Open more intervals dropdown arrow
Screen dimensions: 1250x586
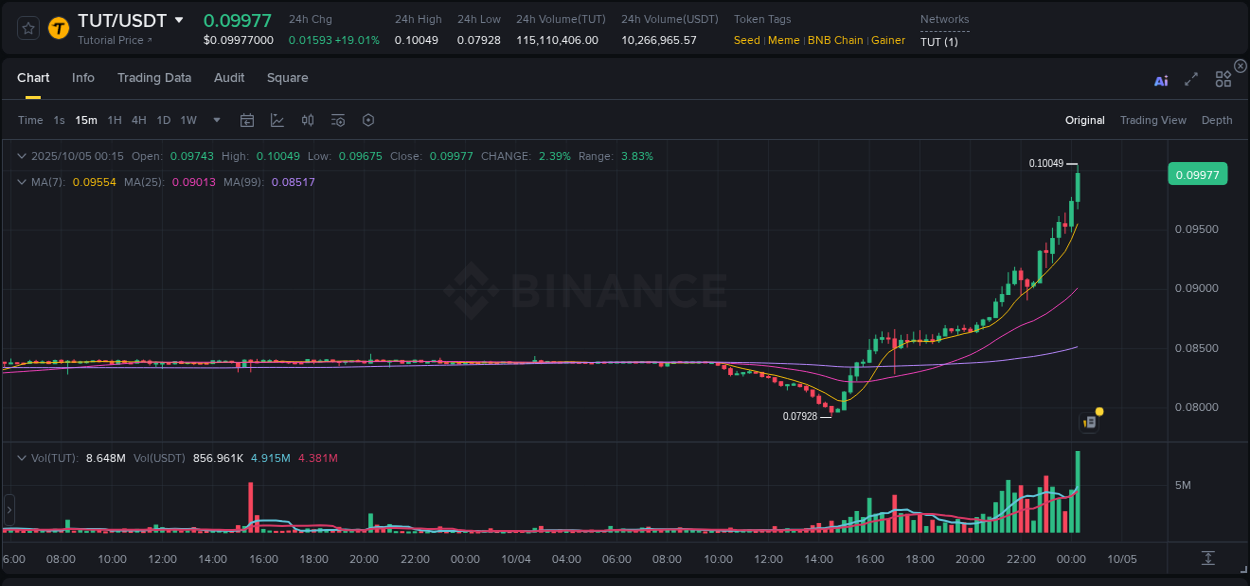pyautogui.click(x=215, y=119)
